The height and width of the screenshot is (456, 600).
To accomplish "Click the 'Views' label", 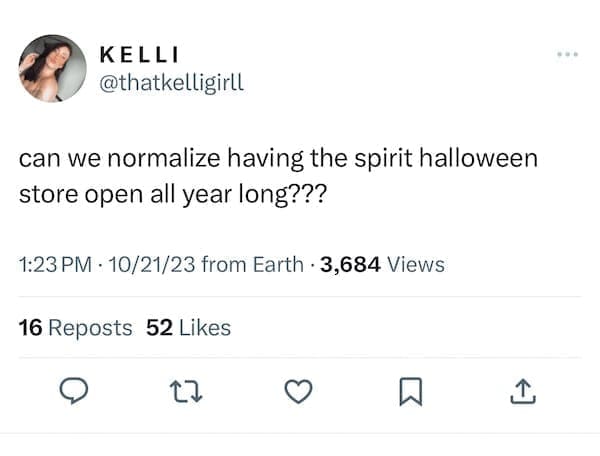I will (x=415, y=265).
